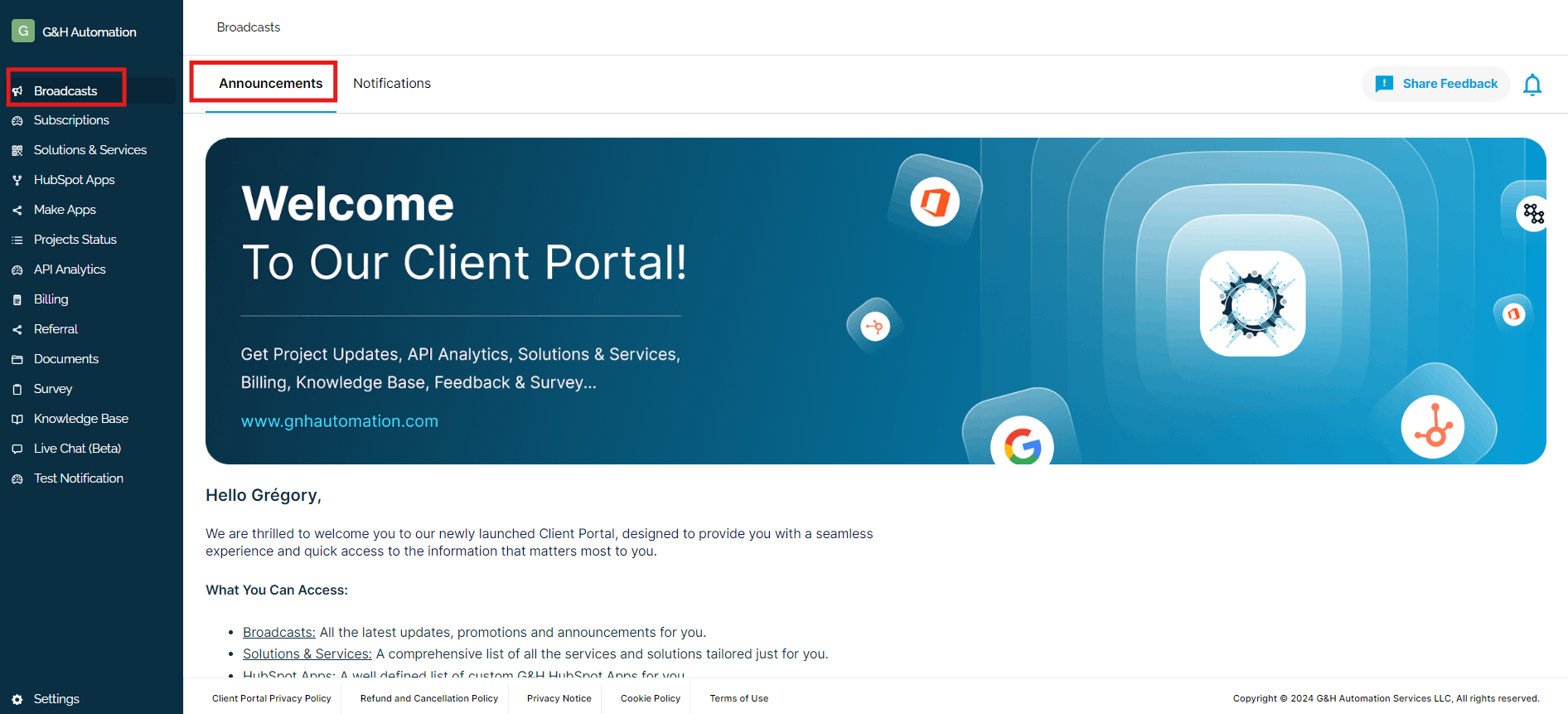1568x714 pixels.
Task: Open Projects Status in the sidebar
Action: click(x=75, y=240)
